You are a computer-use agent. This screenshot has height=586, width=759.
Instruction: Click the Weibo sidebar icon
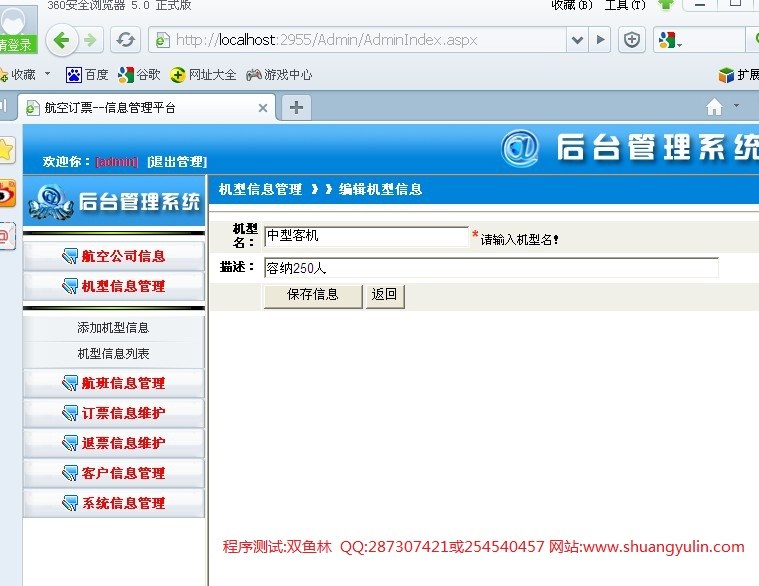coord(7,194)
